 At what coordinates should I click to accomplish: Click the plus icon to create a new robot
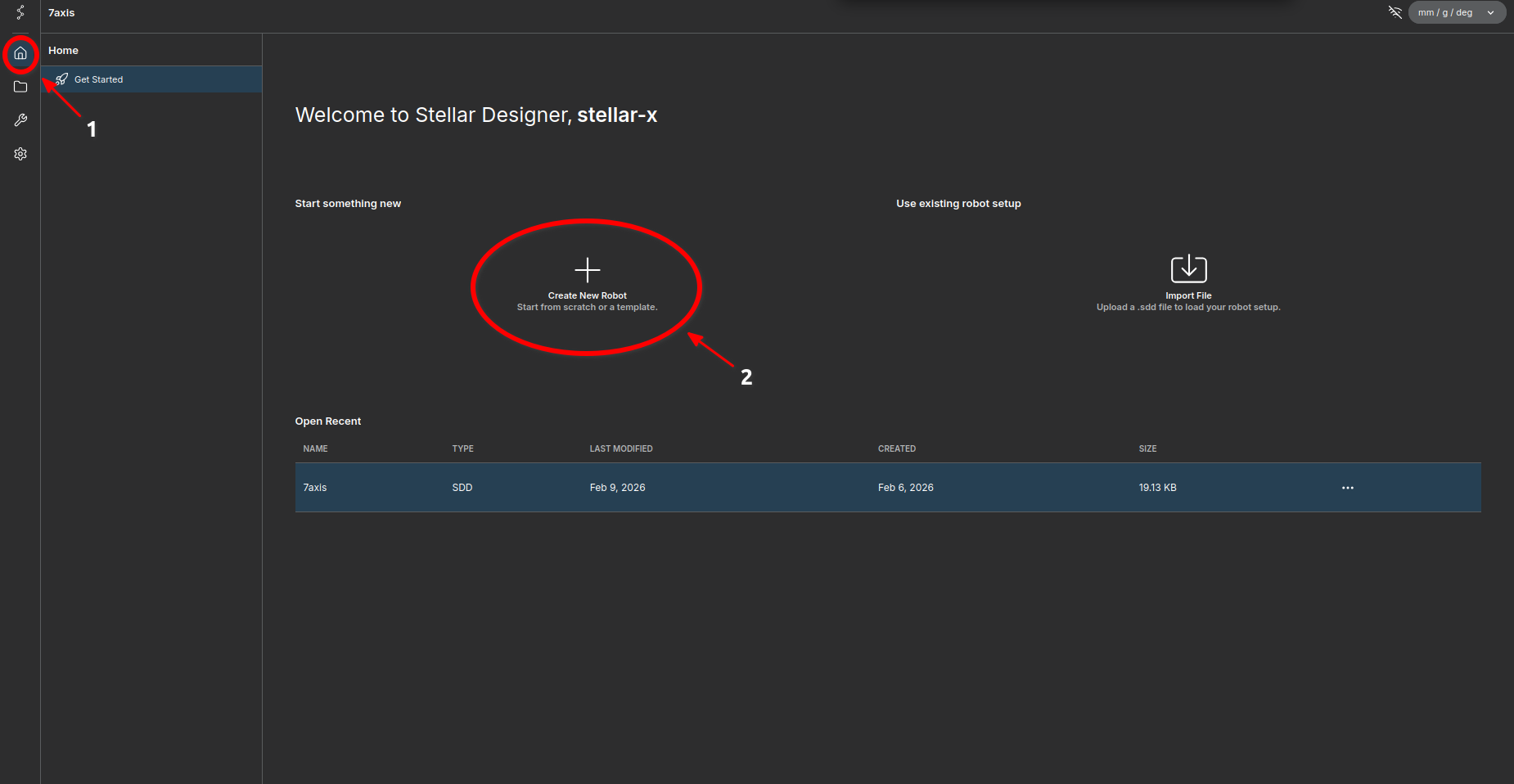587,270
